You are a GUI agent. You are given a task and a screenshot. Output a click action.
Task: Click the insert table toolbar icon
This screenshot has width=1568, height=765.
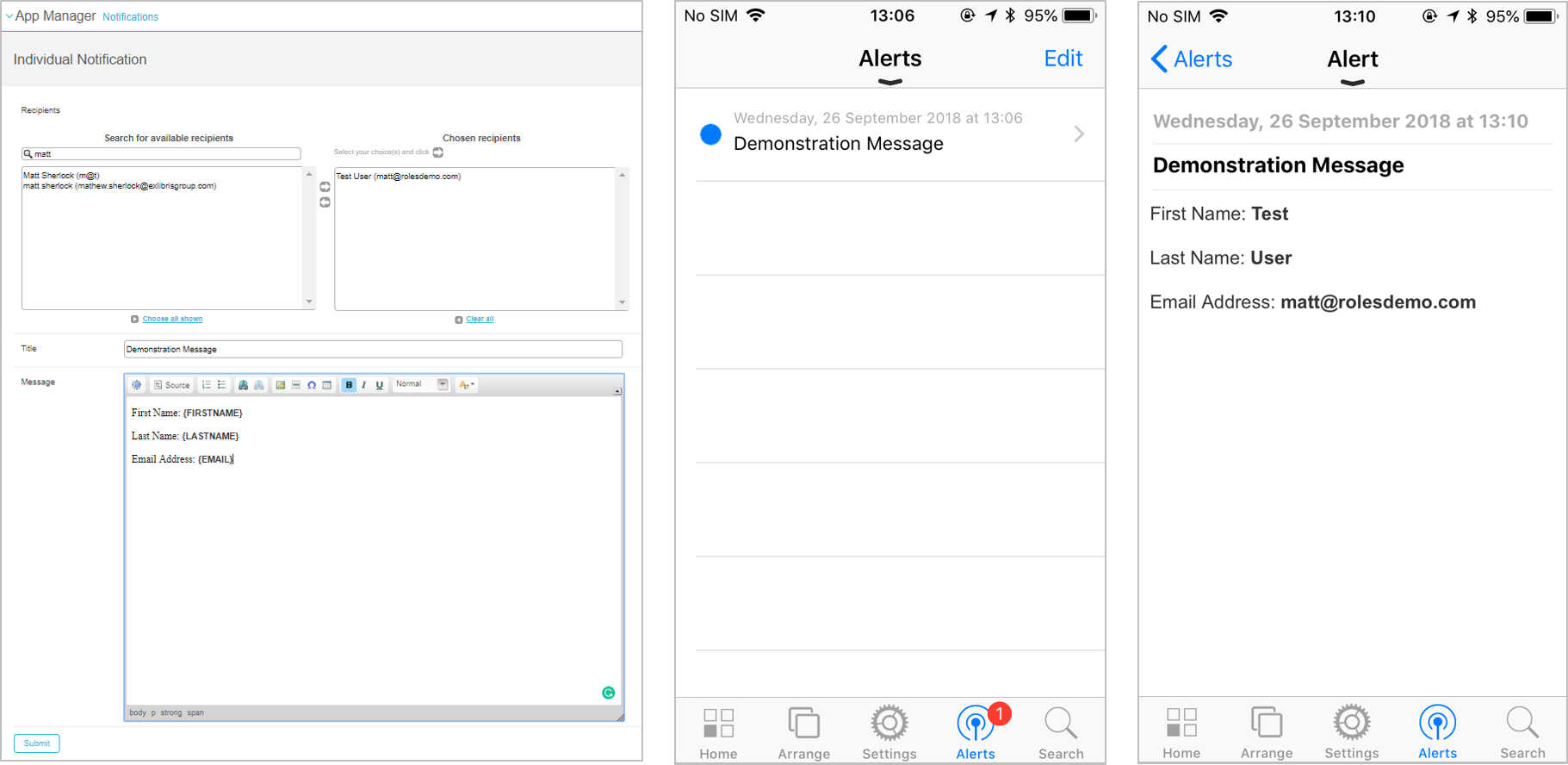pos(327,385)
